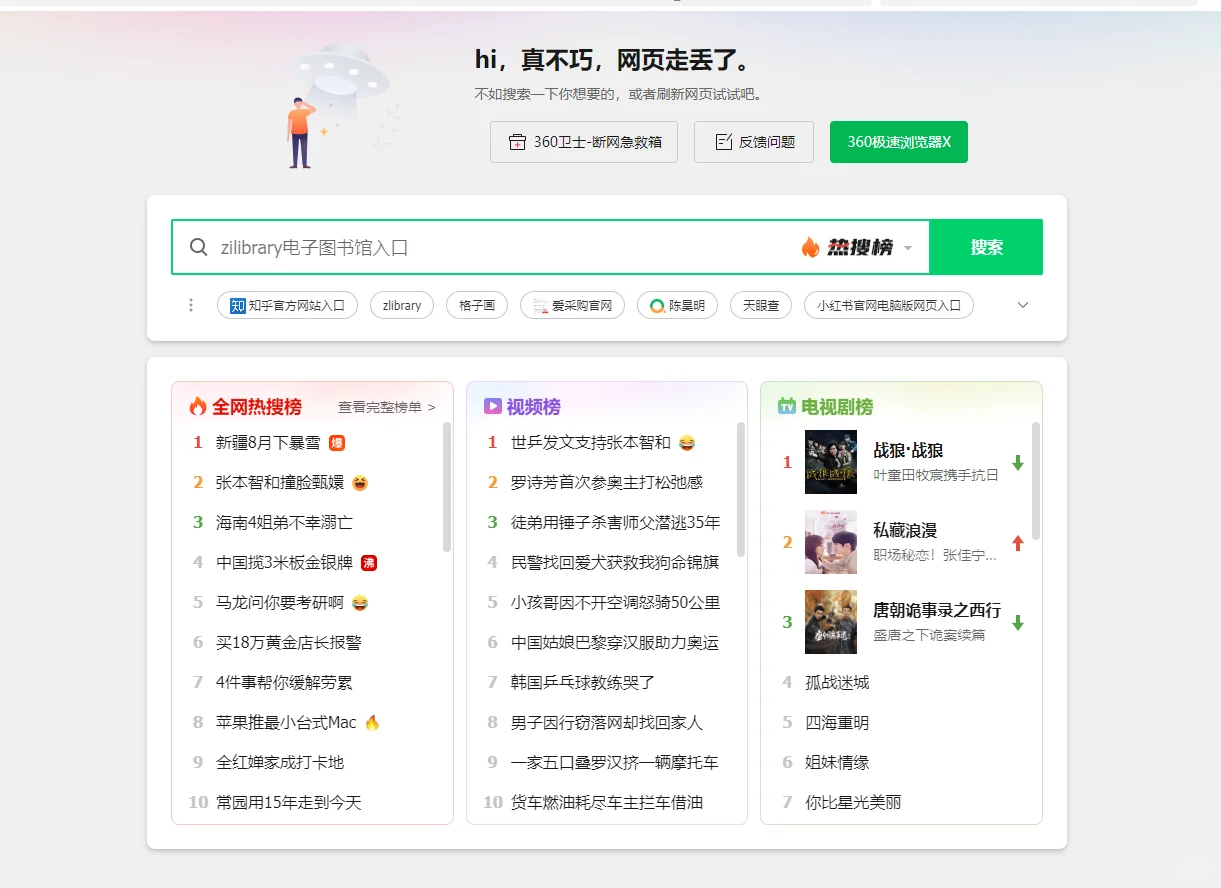The height and width of the screenshot is (888, 1221).
Task: Click the three-dot menu icon left of suggestions
Action: click(x=191, y=305)
